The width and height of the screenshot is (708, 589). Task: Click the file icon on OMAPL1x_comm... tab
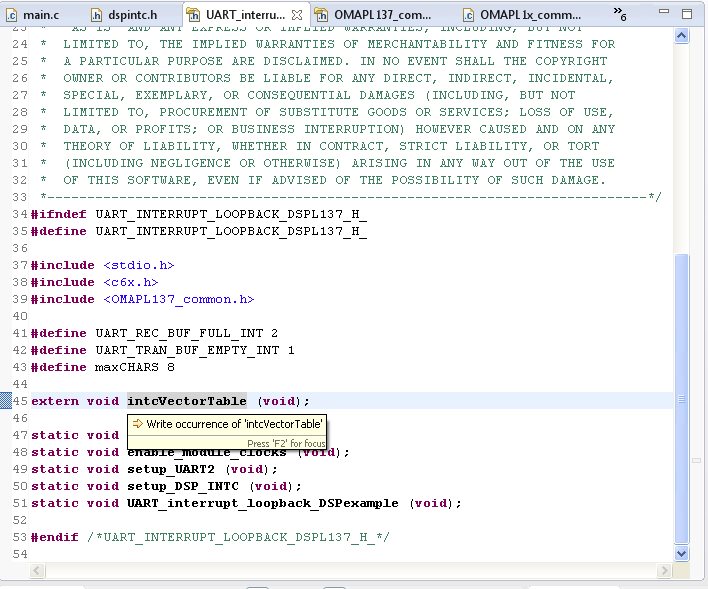coord(469,15)
